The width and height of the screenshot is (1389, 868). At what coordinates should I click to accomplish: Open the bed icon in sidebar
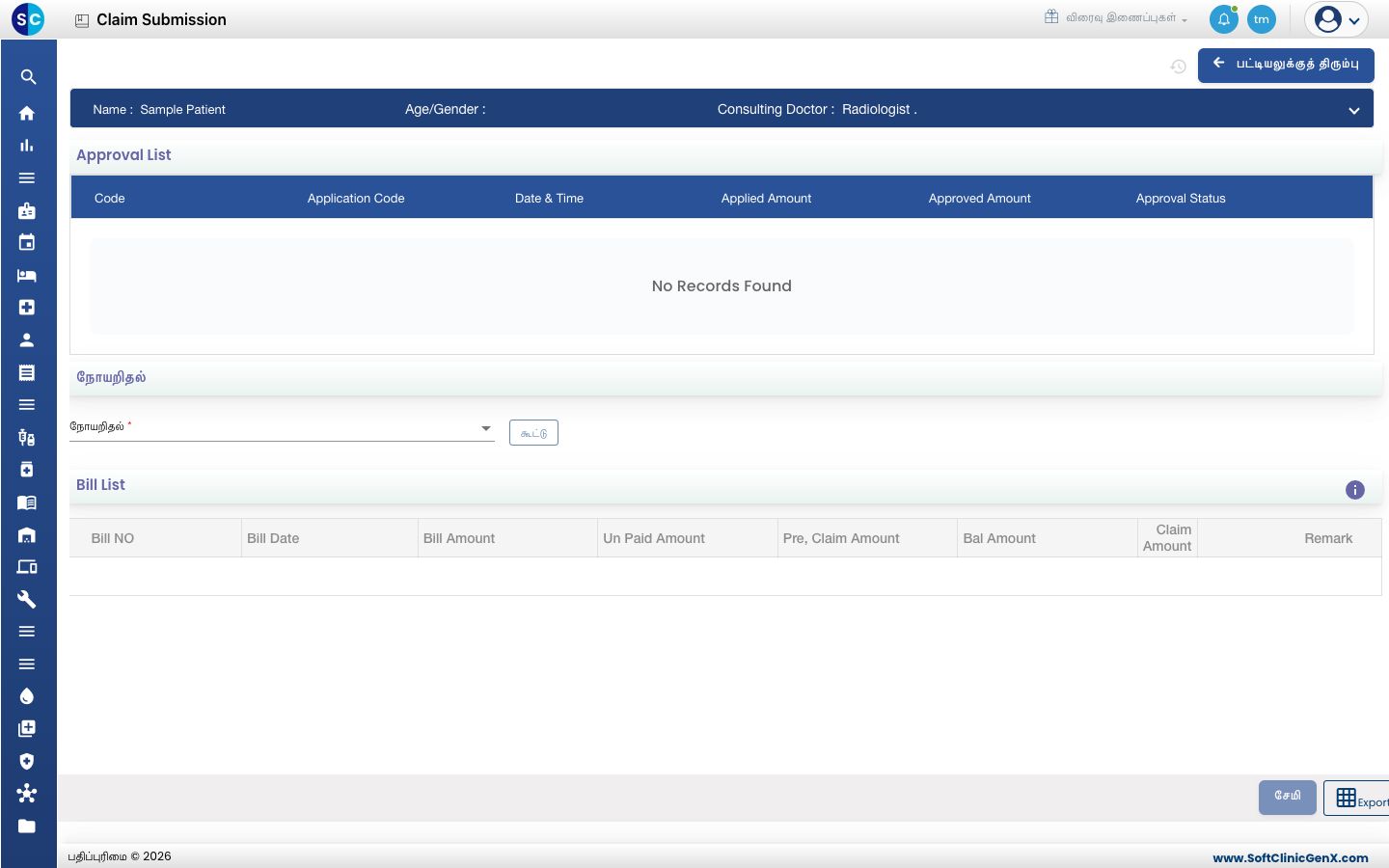pos(27,275)
